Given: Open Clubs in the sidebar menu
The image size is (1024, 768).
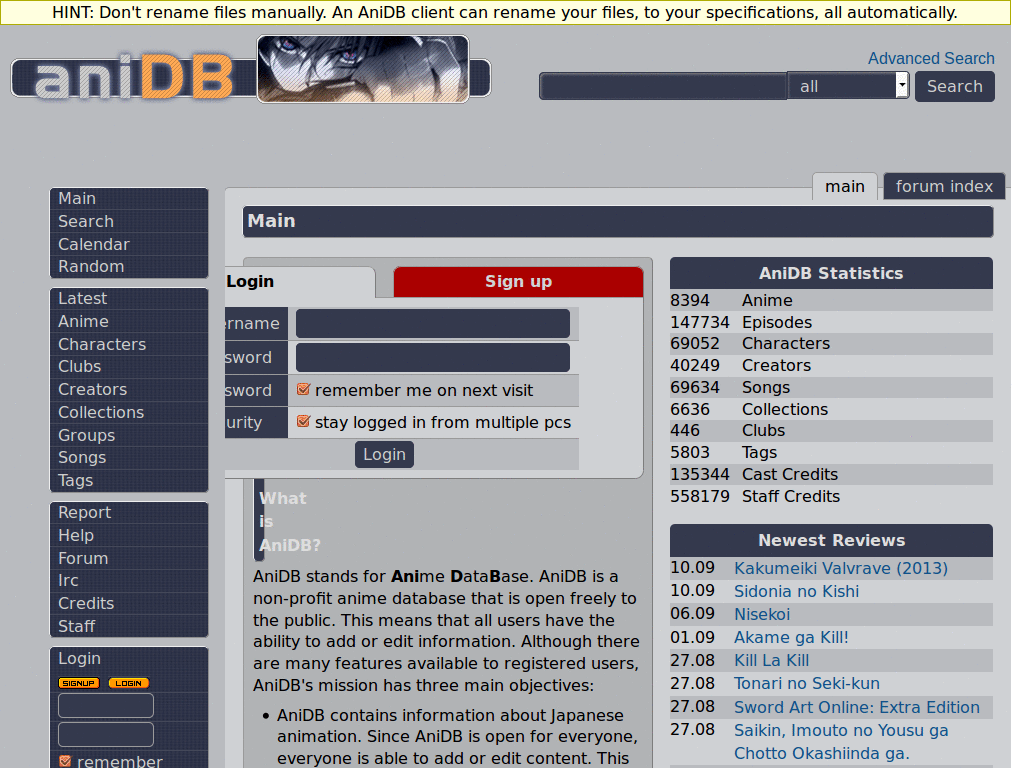Looking at the screenshot, I should click(129, 366).
